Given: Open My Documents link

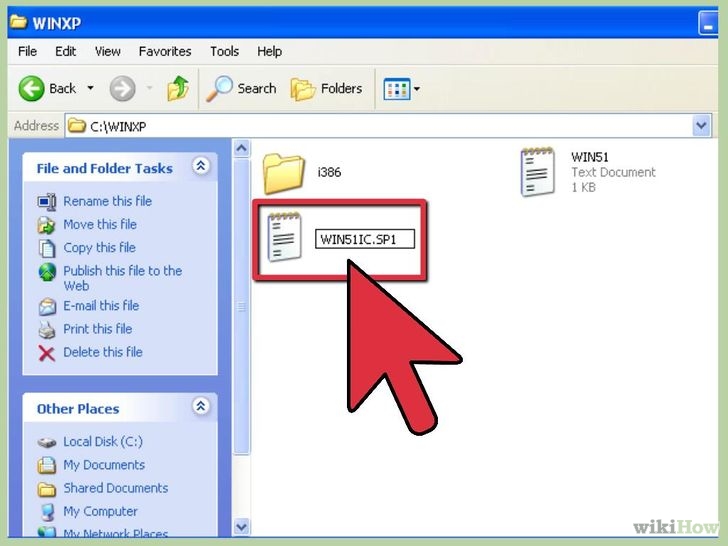Looking at the screenshot, I should click(x=104, y=465).
